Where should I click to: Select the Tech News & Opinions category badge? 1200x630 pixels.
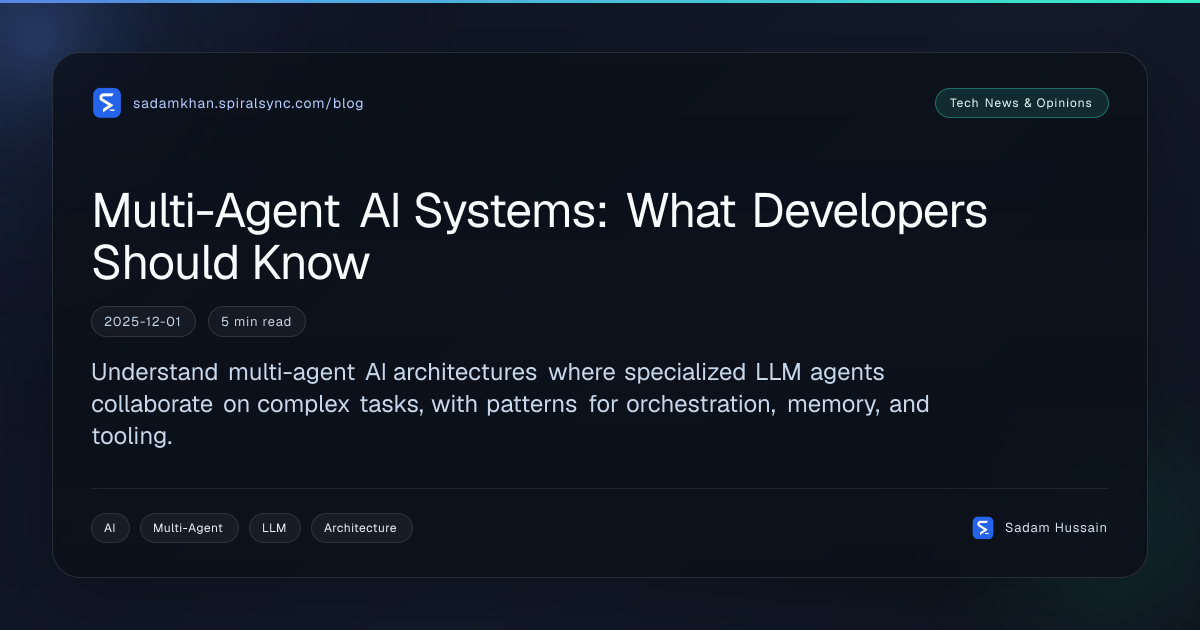(1021, 103)
